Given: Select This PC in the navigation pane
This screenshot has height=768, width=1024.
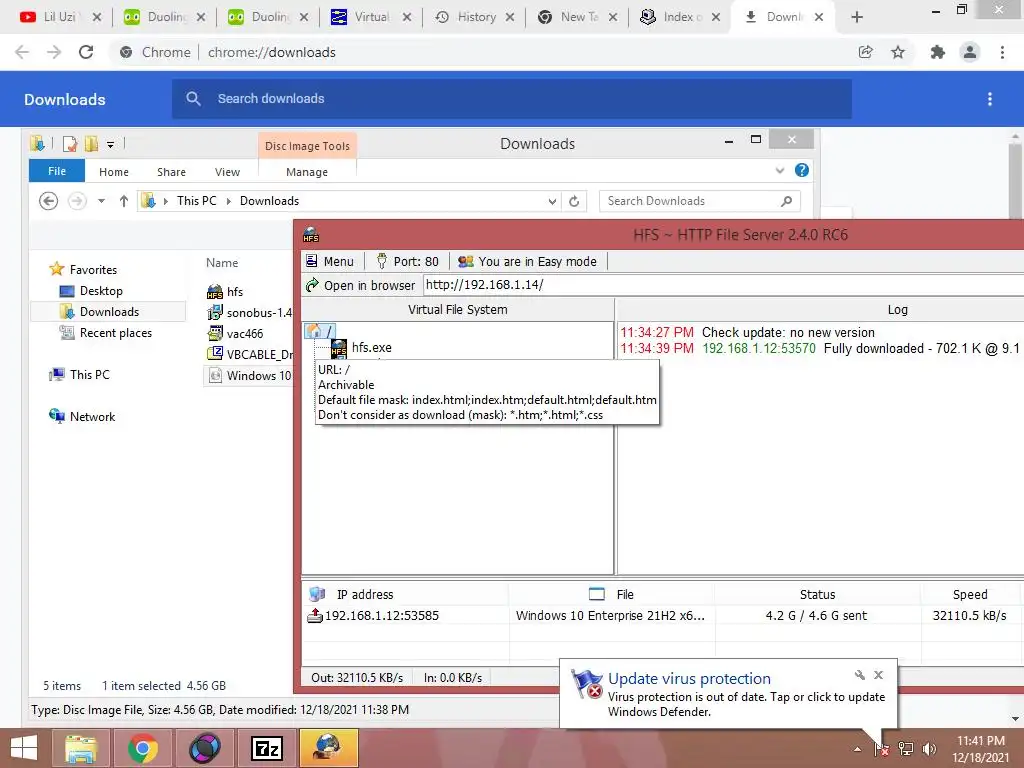Looking at the screenshot, I should coord(80,374).
